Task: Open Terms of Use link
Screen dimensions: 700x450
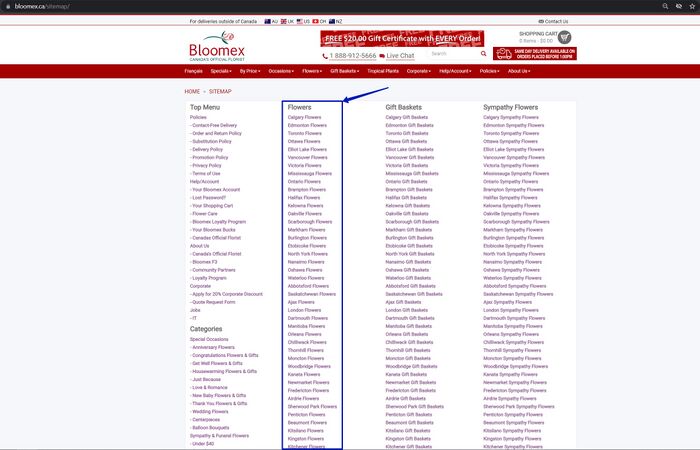Action: 205,174
